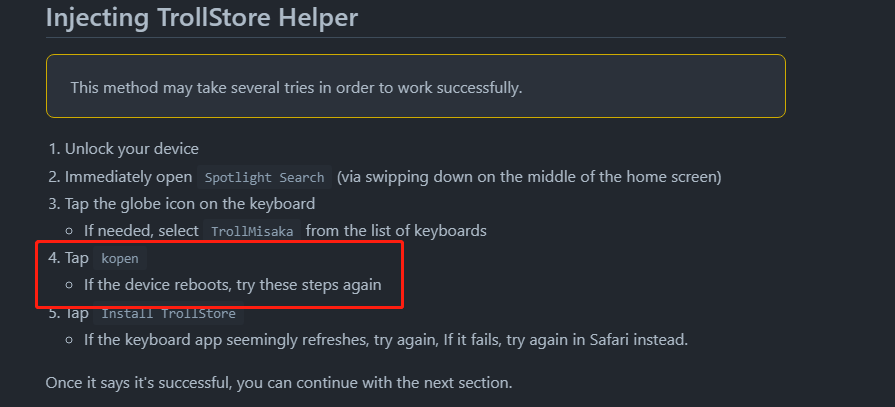Click the word Tap in step 4

point(77,258)
